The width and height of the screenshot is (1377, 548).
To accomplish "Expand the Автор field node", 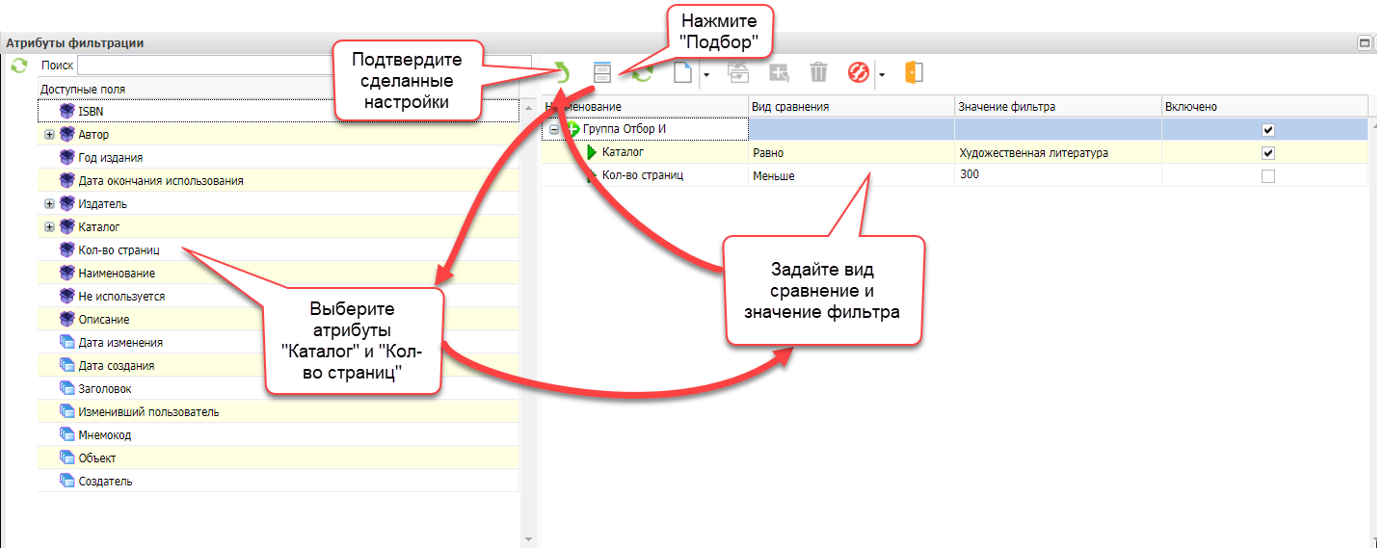I will 49,135.
